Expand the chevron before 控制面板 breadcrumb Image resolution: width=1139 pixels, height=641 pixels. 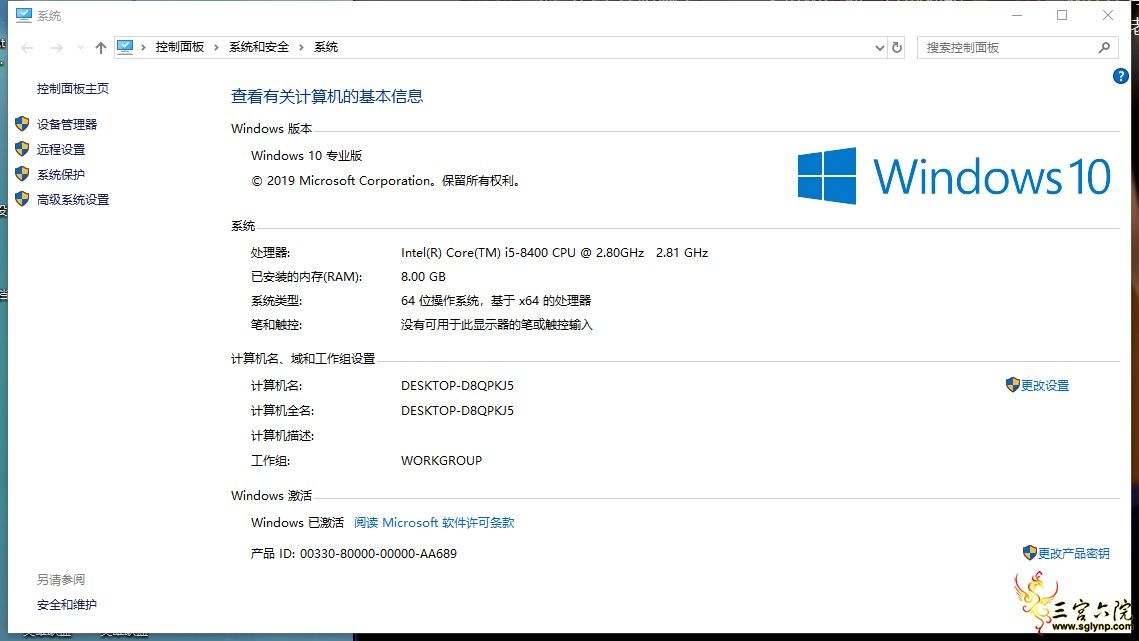point(143,47)
